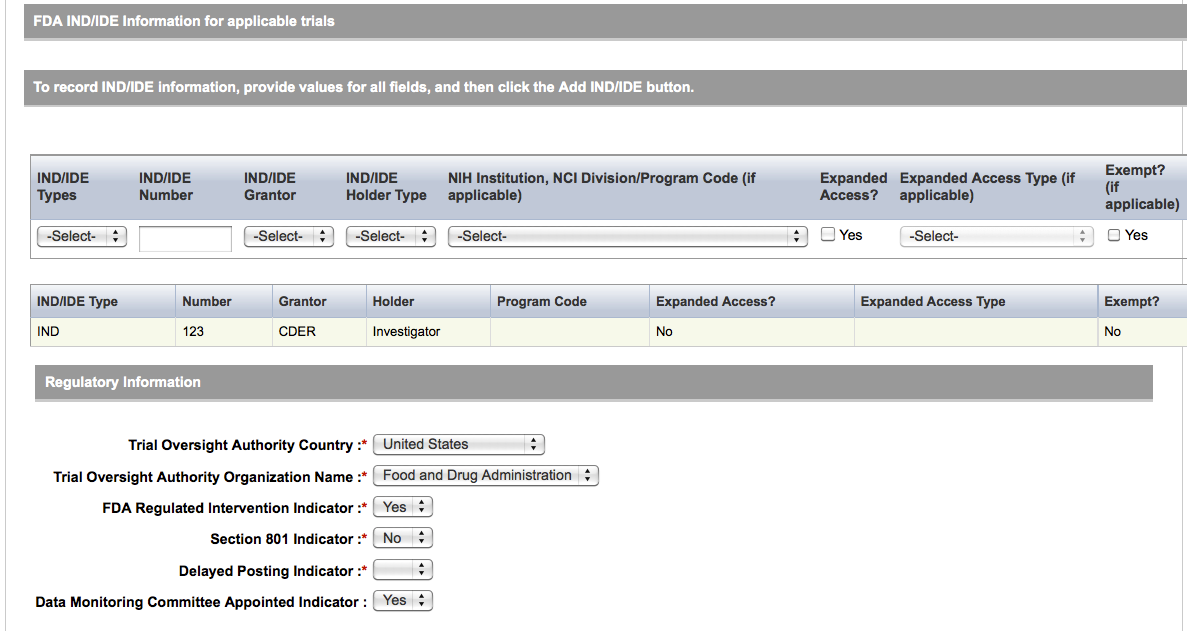Select the Expanded Access No cell
This screenshot has width=1187, height=631.
(752, 331)
